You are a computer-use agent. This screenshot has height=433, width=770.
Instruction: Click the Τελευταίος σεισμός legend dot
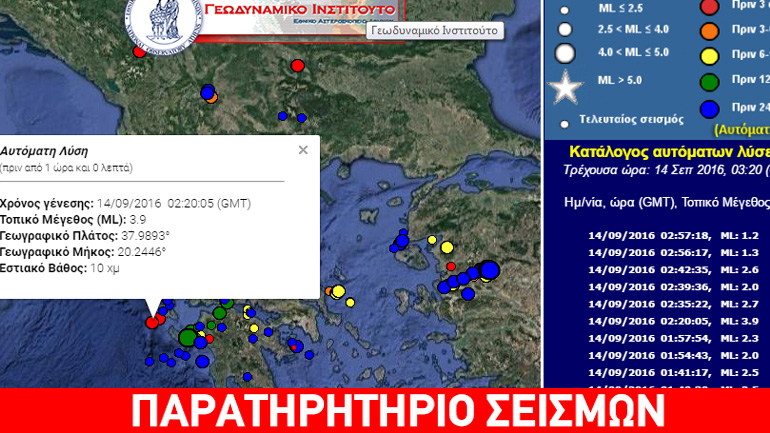tap(565, 124)
